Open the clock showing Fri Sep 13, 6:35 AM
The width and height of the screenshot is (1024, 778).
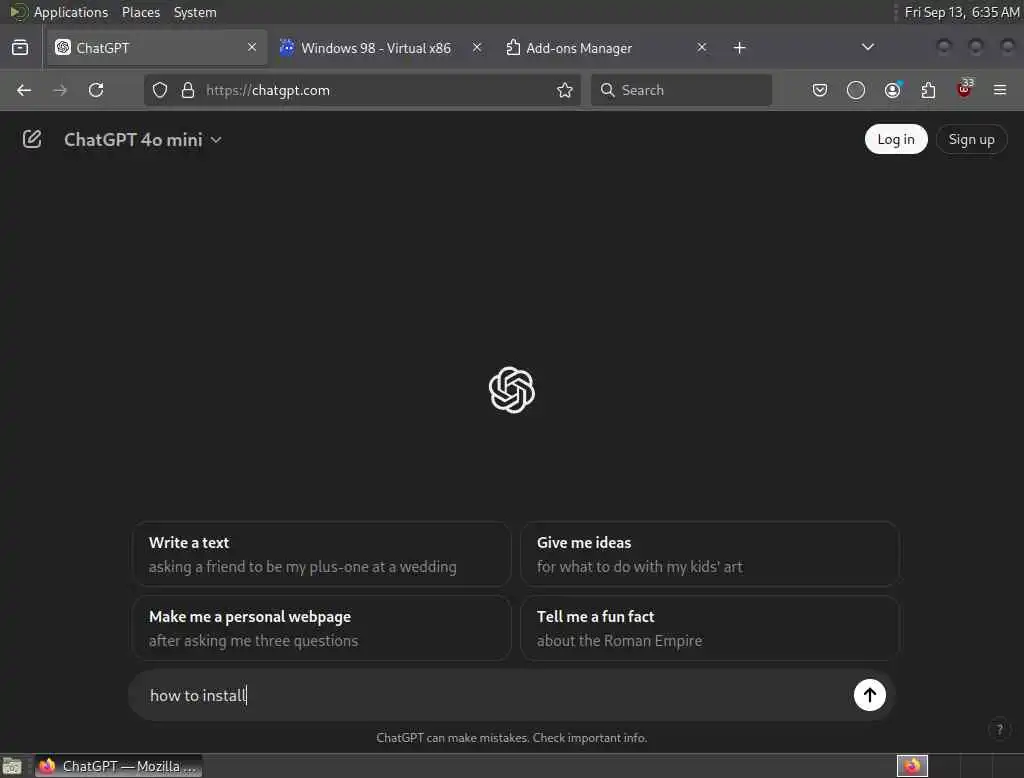[x=961, y=12]
